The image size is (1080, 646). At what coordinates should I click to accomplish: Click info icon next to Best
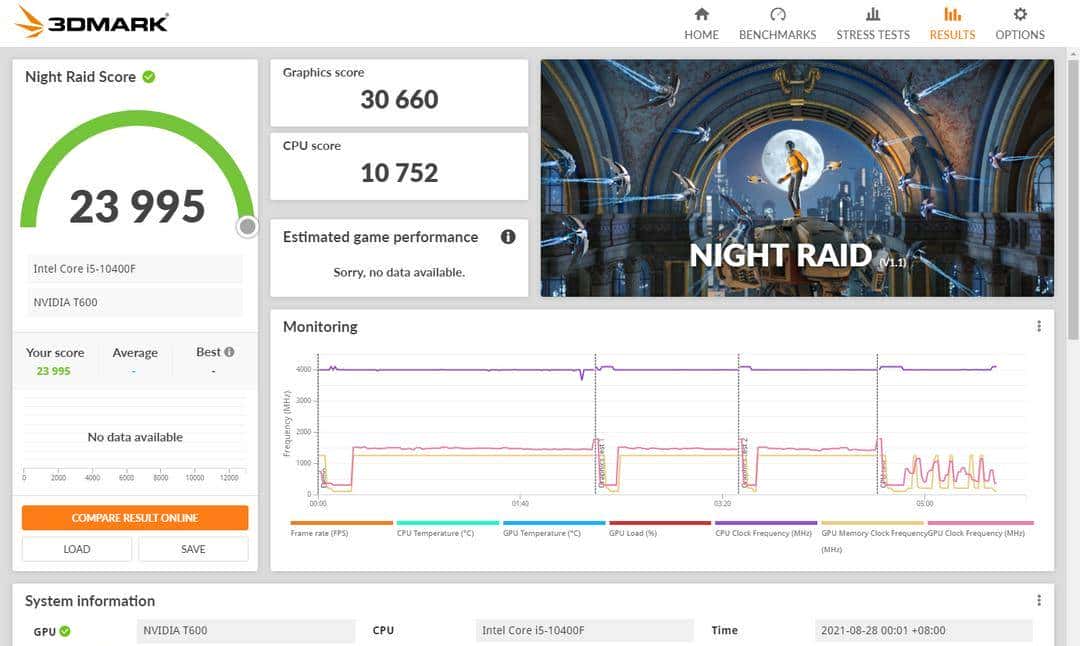[x=229, y=352]
